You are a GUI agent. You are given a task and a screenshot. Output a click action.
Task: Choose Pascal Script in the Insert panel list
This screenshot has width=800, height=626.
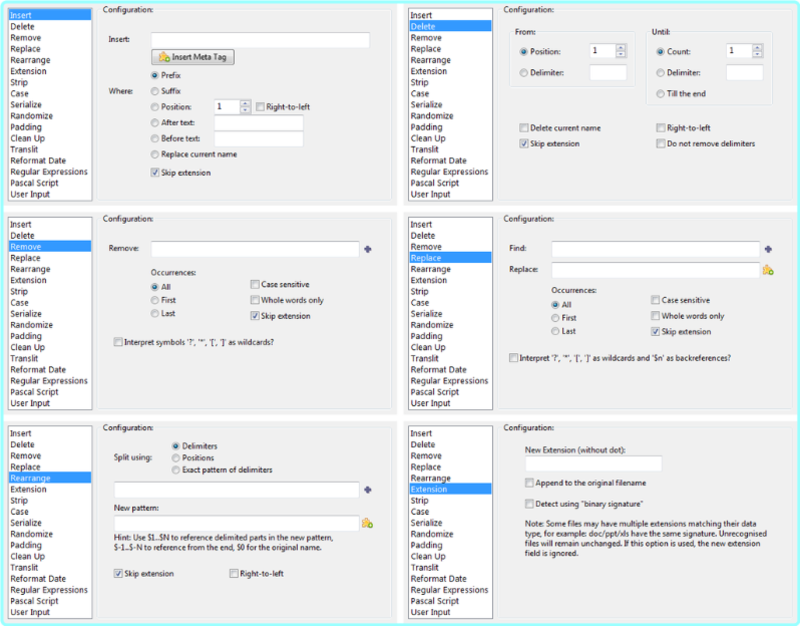[x=50, y=183]
